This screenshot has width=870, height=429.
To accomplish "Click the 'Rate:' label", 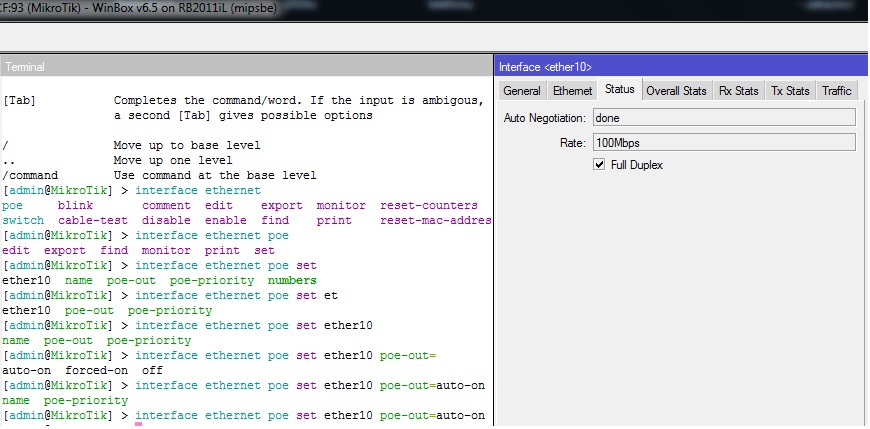I will click(573, 143).
